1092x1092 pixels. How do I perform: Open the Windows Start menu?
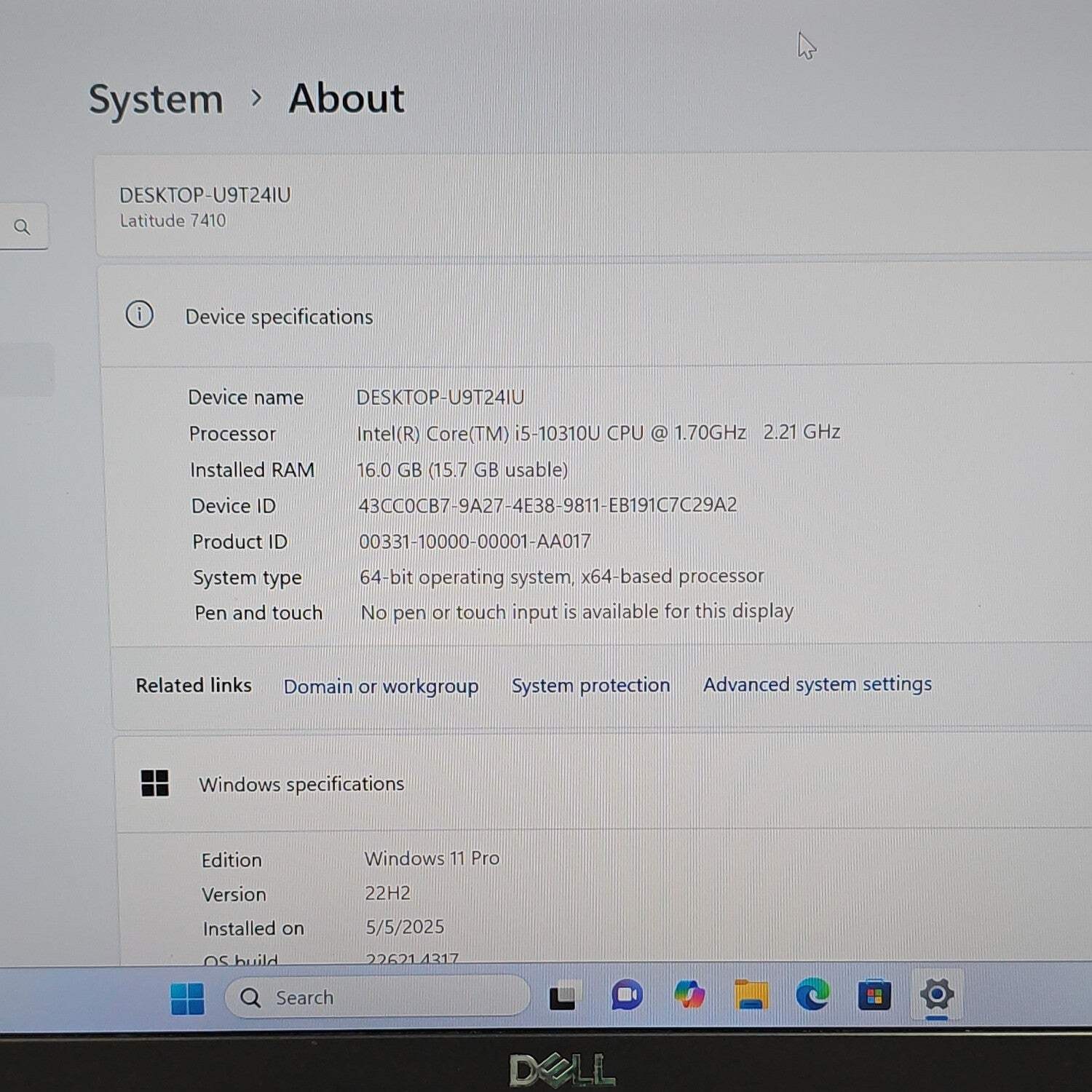[187, 998]
